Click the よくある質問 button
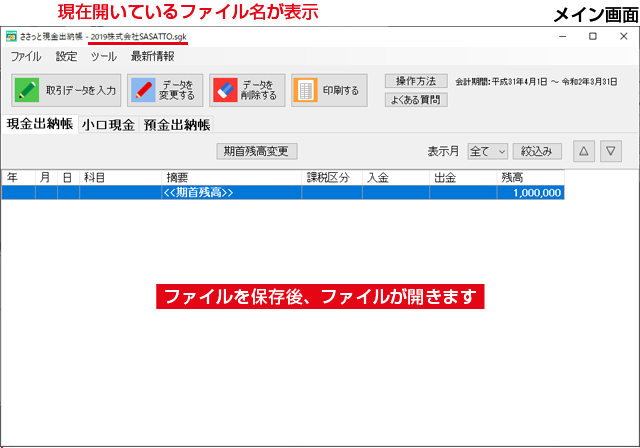This screenshot has height=448, width=640. click(x=415, y=99)
